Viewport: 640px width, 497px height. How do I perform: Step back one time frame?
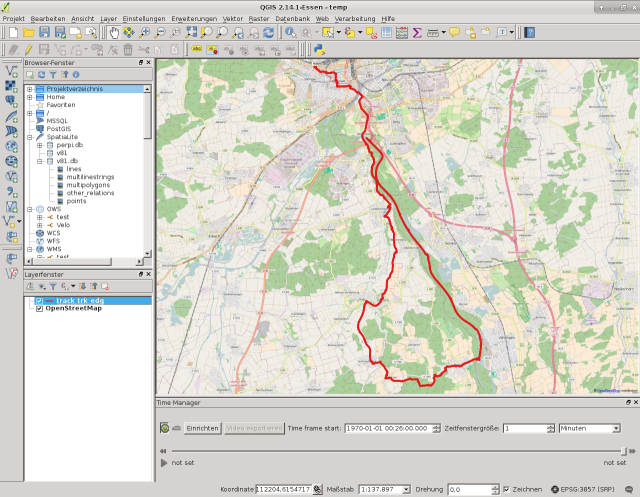pyautogui.click(x=163, y=451)
